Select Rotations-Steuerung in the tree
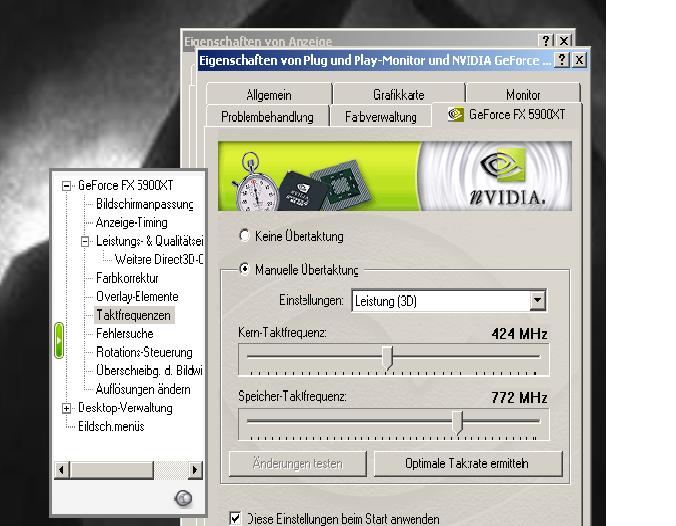 (144, 352)
